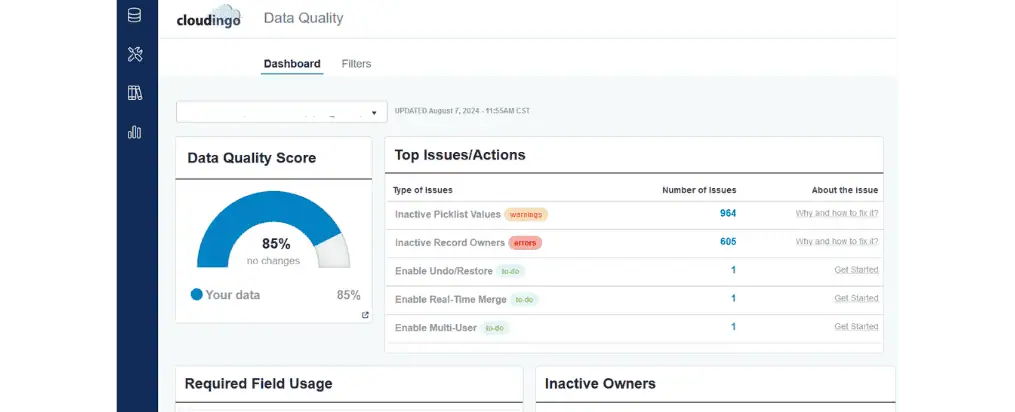The height and width of the screenshot is (412, 1015).
Task: Click the blue Your data legend dot
Action: 197,295
